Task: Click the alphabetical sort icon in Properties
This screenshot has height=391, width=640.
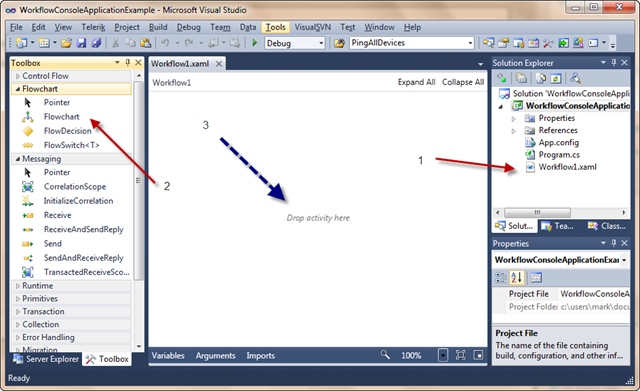Action: (516, 278)
